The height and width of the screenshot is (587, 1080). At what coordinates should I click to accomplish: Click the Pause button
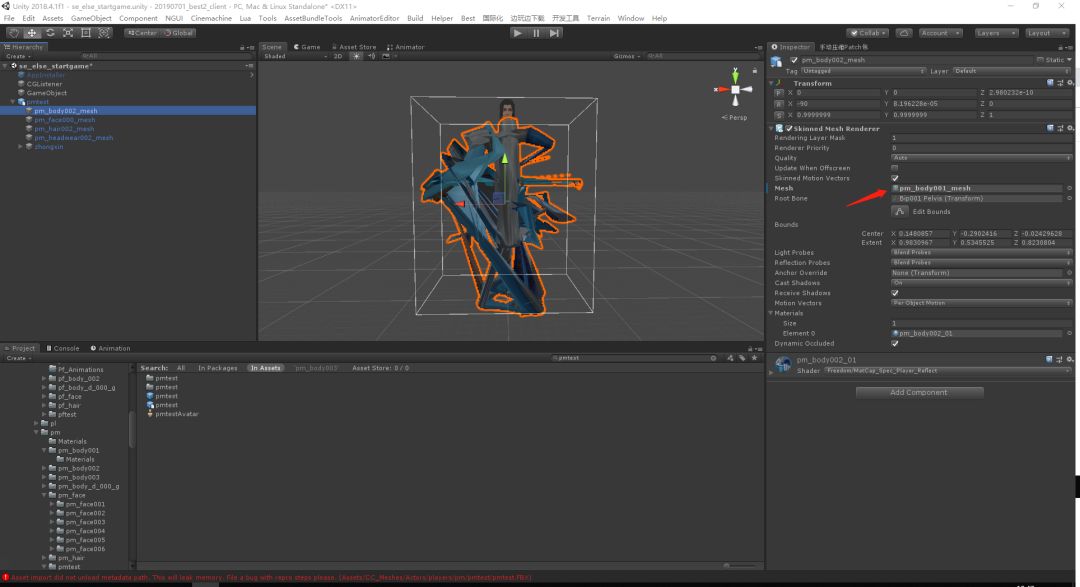click(x=536, y=33)
